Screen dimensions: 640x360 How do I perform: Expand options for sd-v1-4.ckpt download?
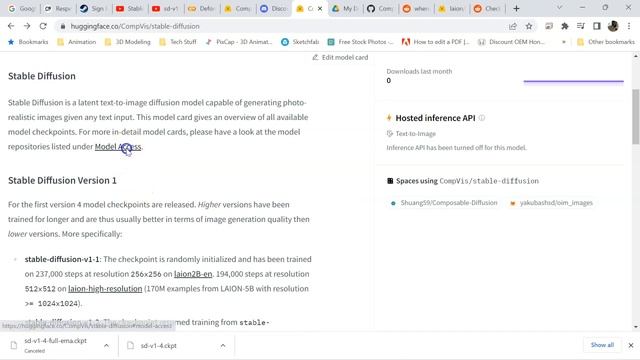[223, 346]
